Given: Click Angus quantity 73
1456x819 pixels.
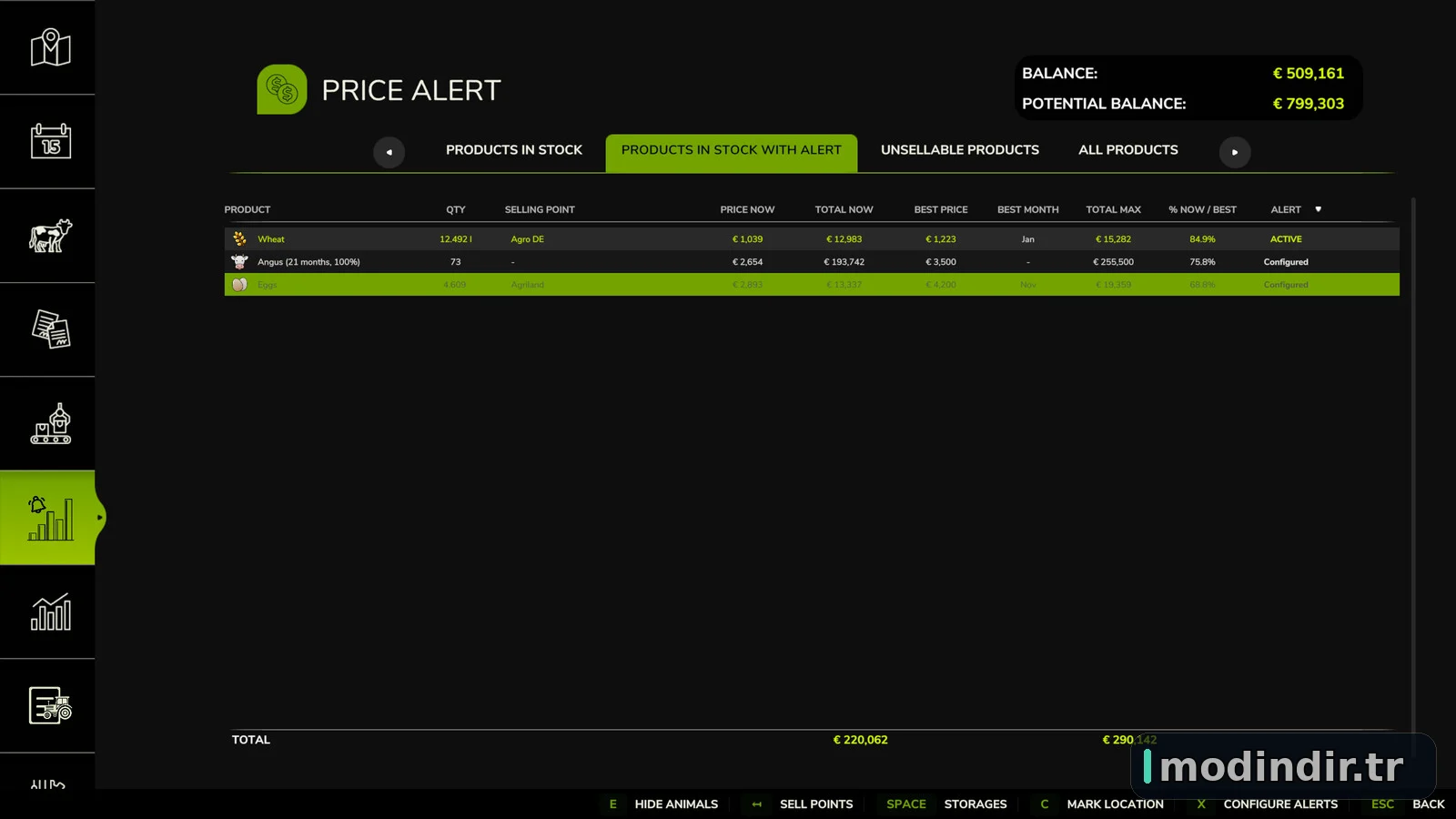Looking at the screenshot, I should click(456, 262).
